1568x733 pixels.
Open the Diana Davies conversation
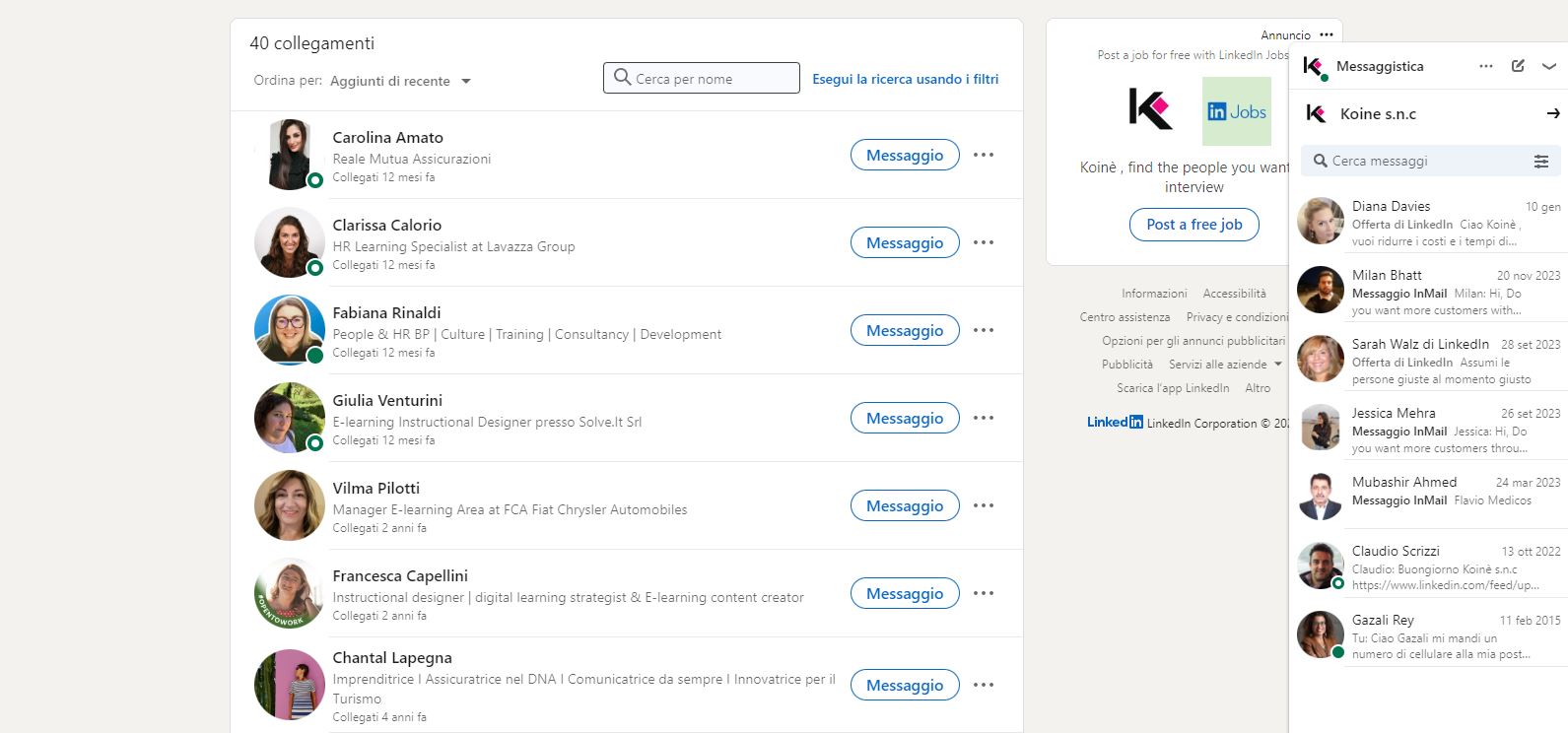pos(1427,223)
